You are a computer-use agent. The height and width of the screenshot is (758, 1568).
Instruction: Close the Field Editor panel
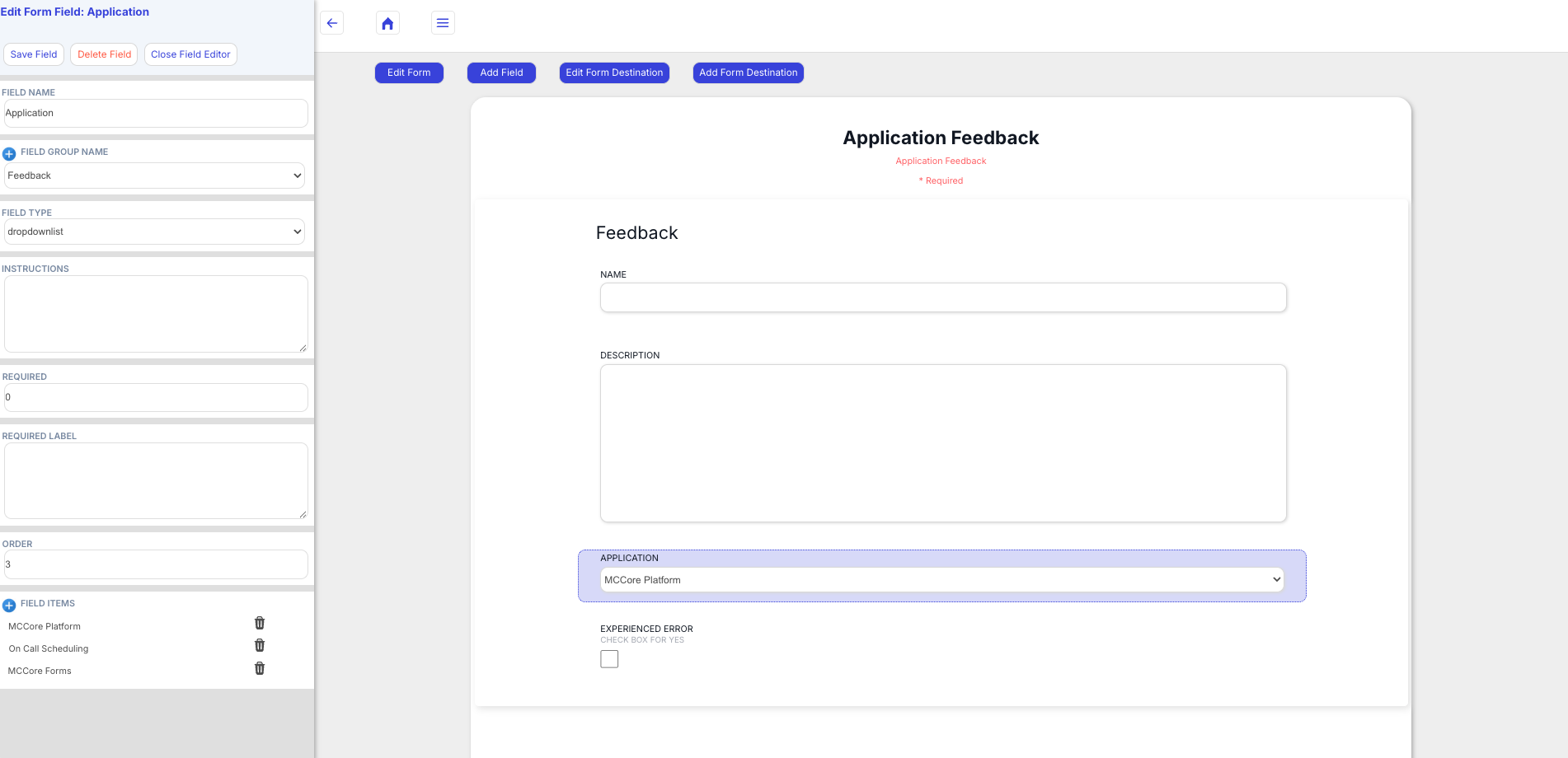[x=190, y=54]
